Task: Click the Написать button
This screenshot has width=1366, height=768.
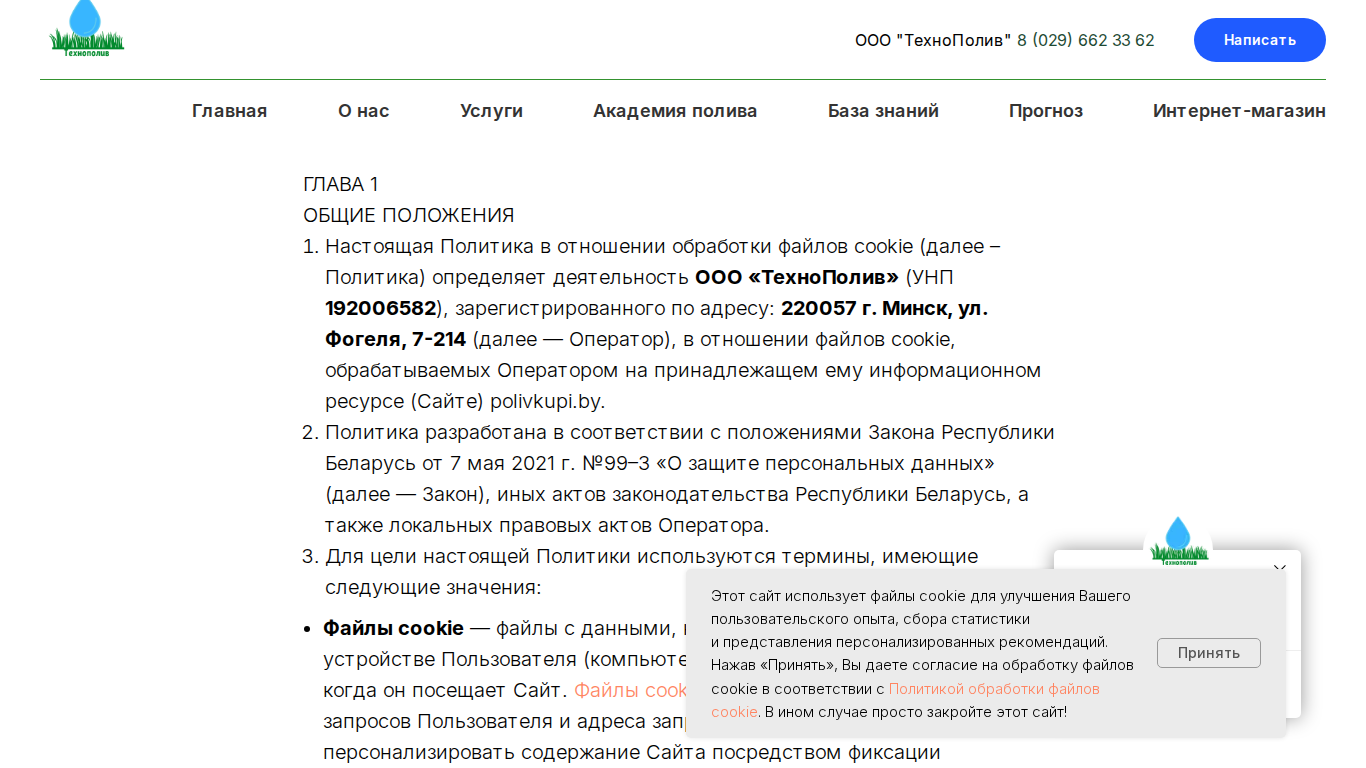Action: point(1260,40)
